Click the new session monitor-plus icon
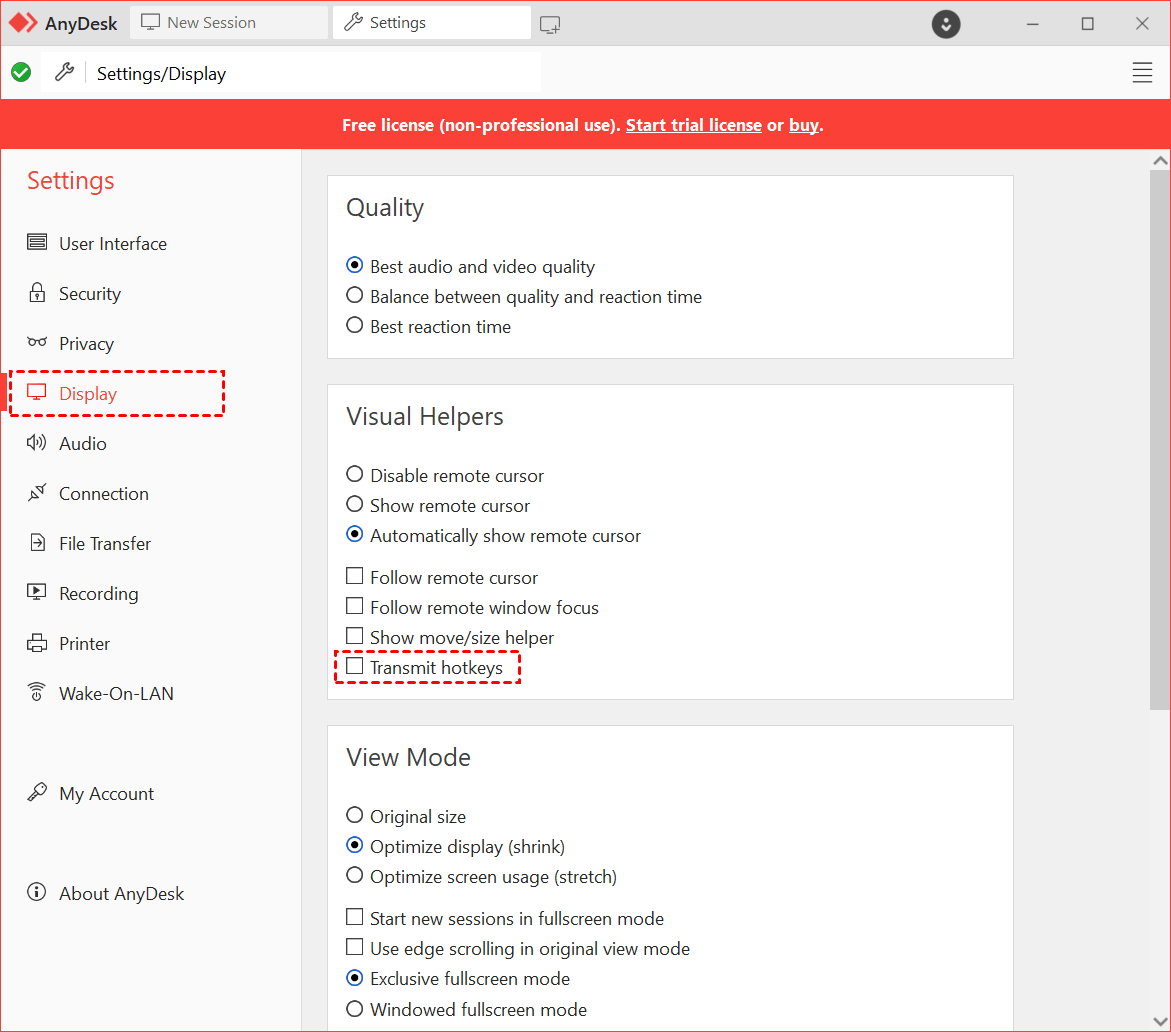 pos(550,24)
